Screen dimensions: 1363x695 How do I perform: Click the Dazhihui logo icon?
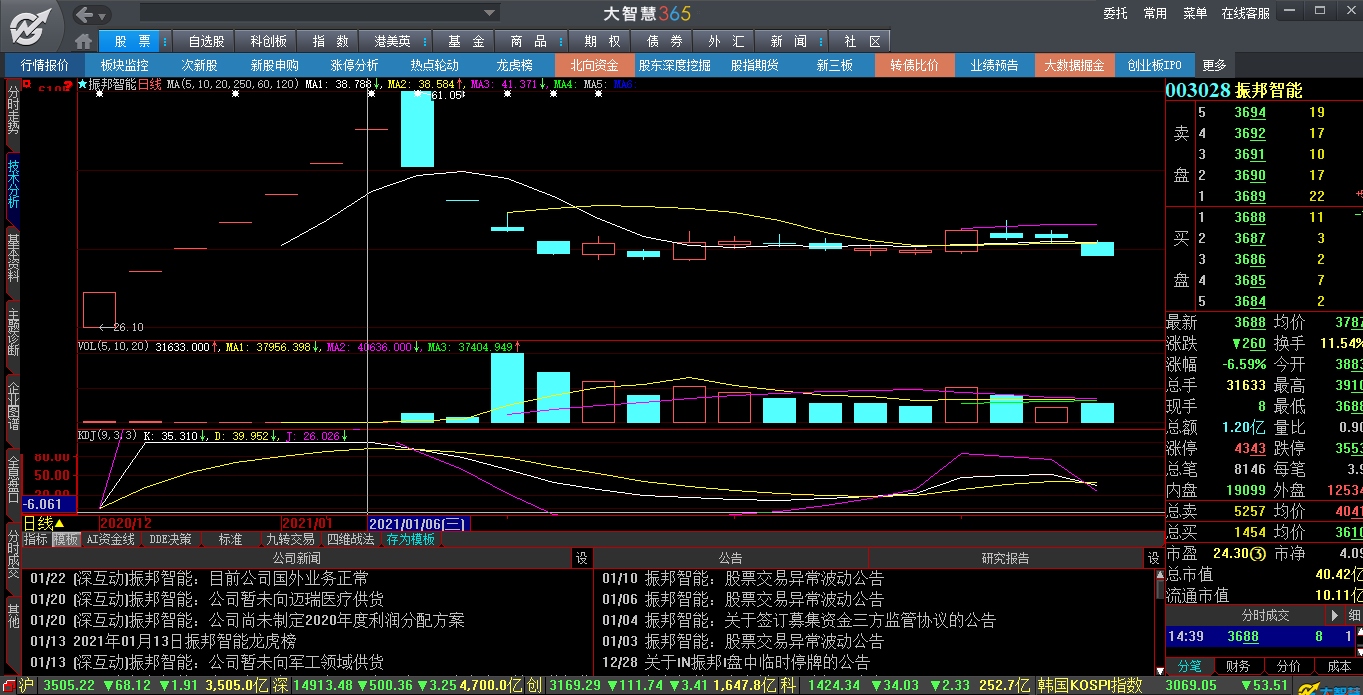pyautogui.click(x=34, y=25)
